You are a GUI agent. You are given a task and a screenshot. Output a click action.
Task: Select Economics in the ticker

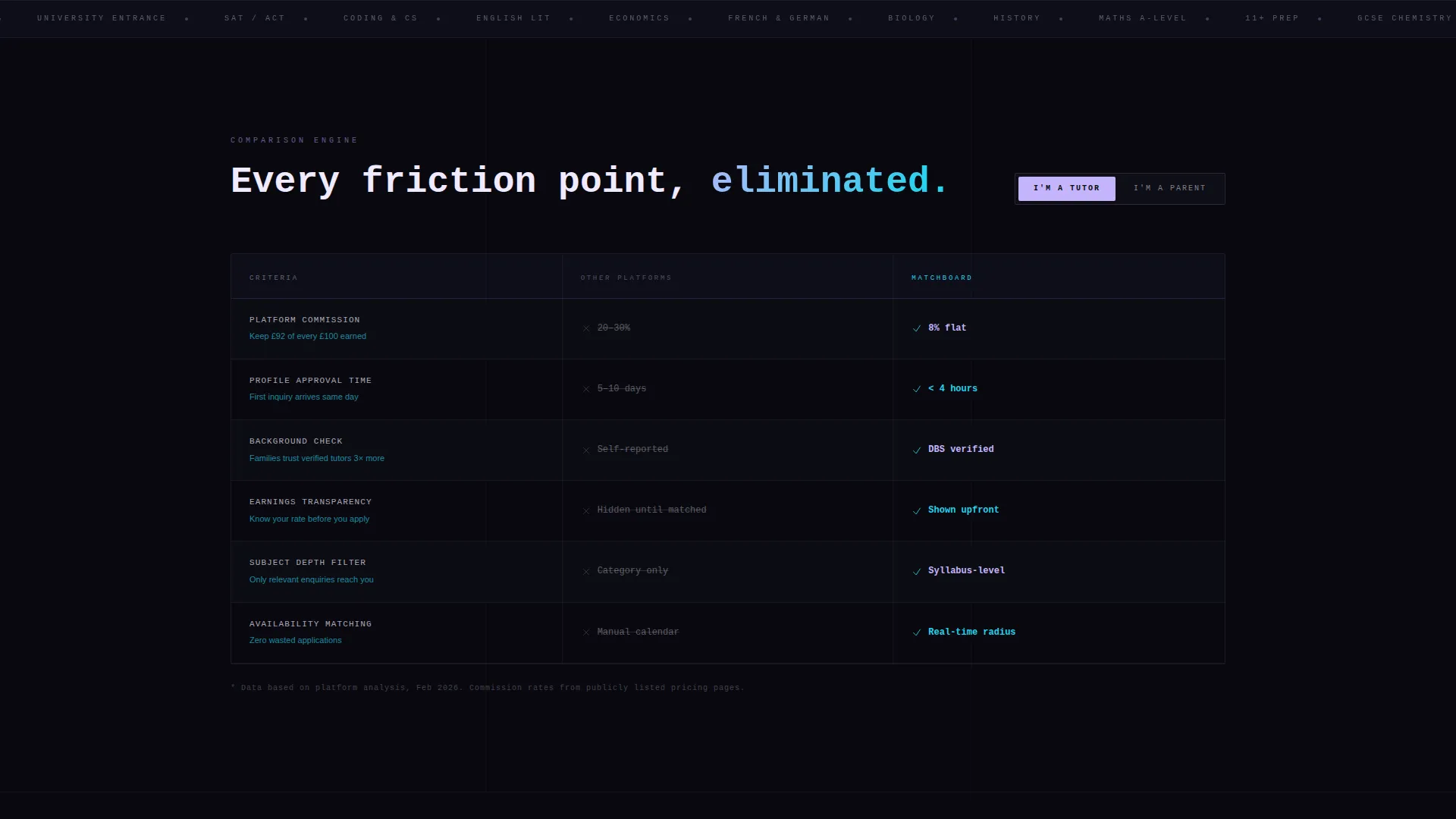639,18
